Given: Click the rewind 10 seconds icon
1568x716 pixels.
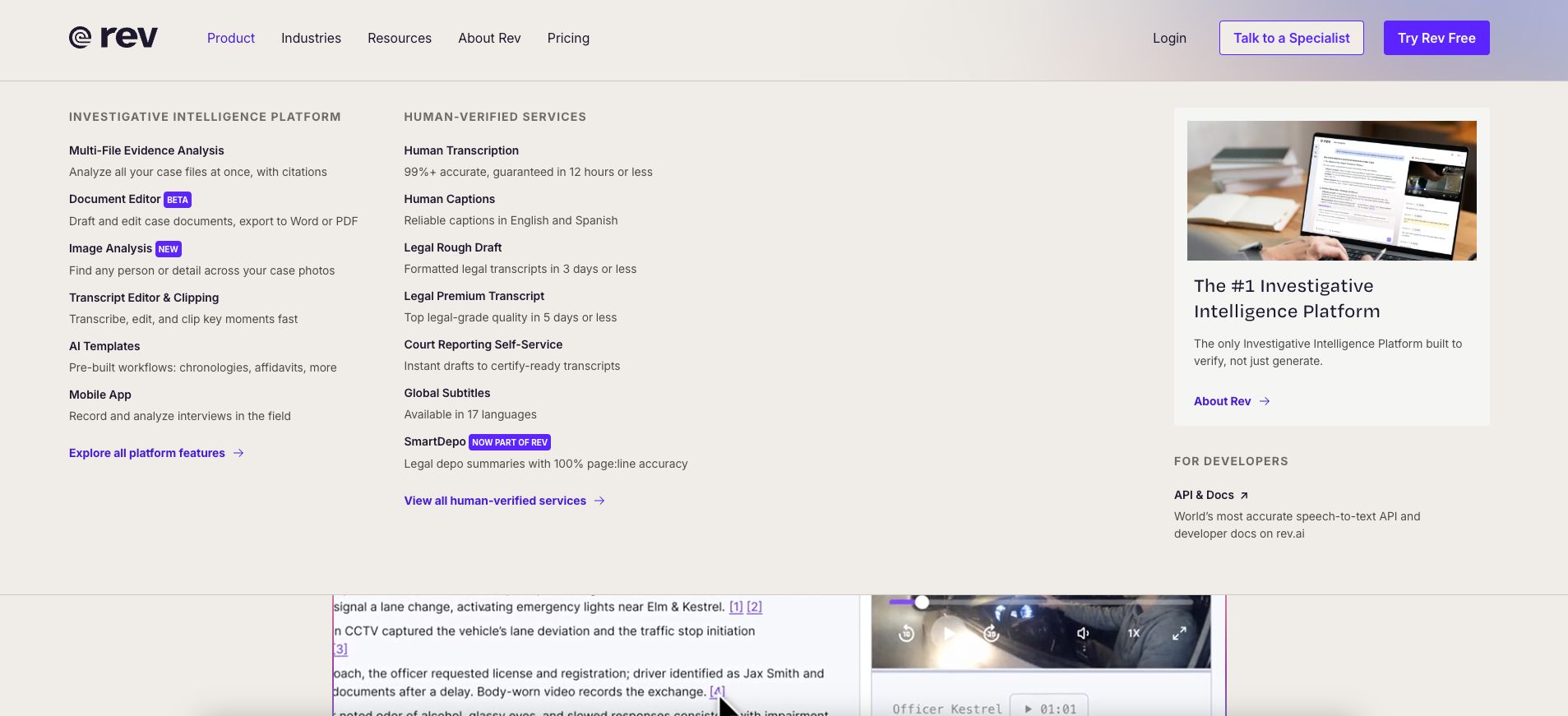Looking at the screenshot, I should pyautogui.click(x=907, y=633).
